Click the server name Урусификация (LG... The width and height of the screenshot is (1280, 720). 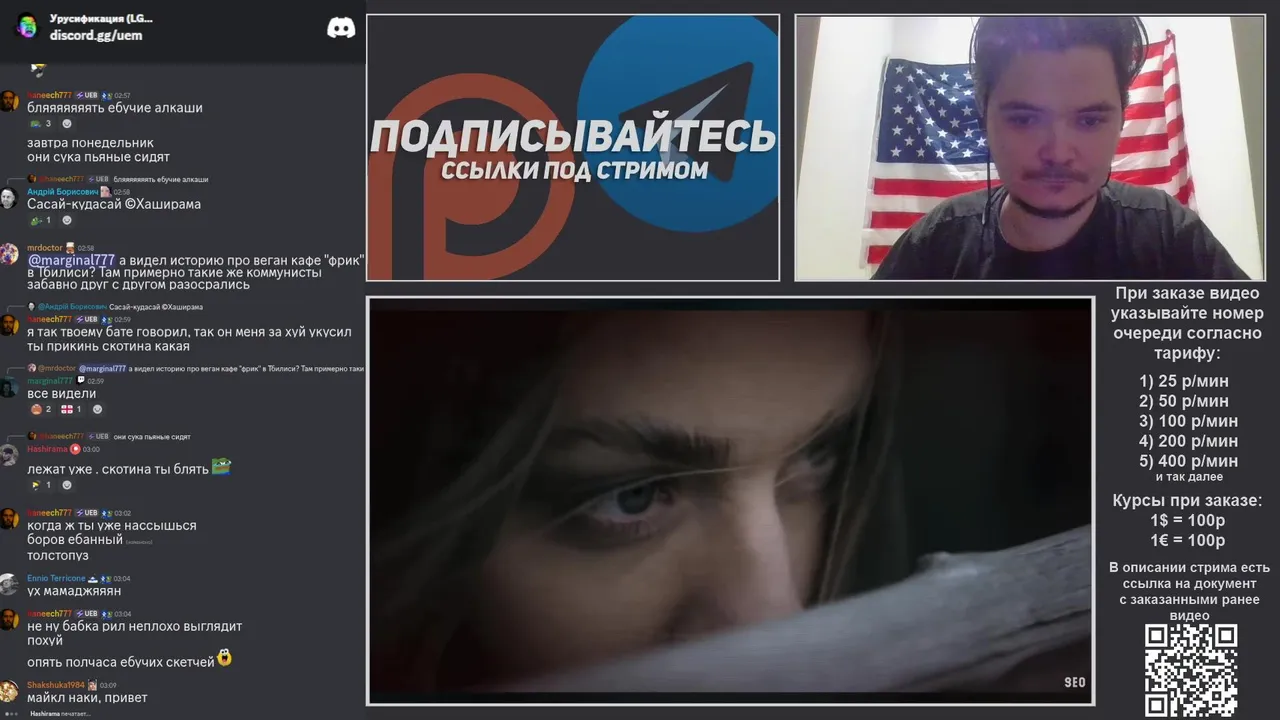point(101,18)
